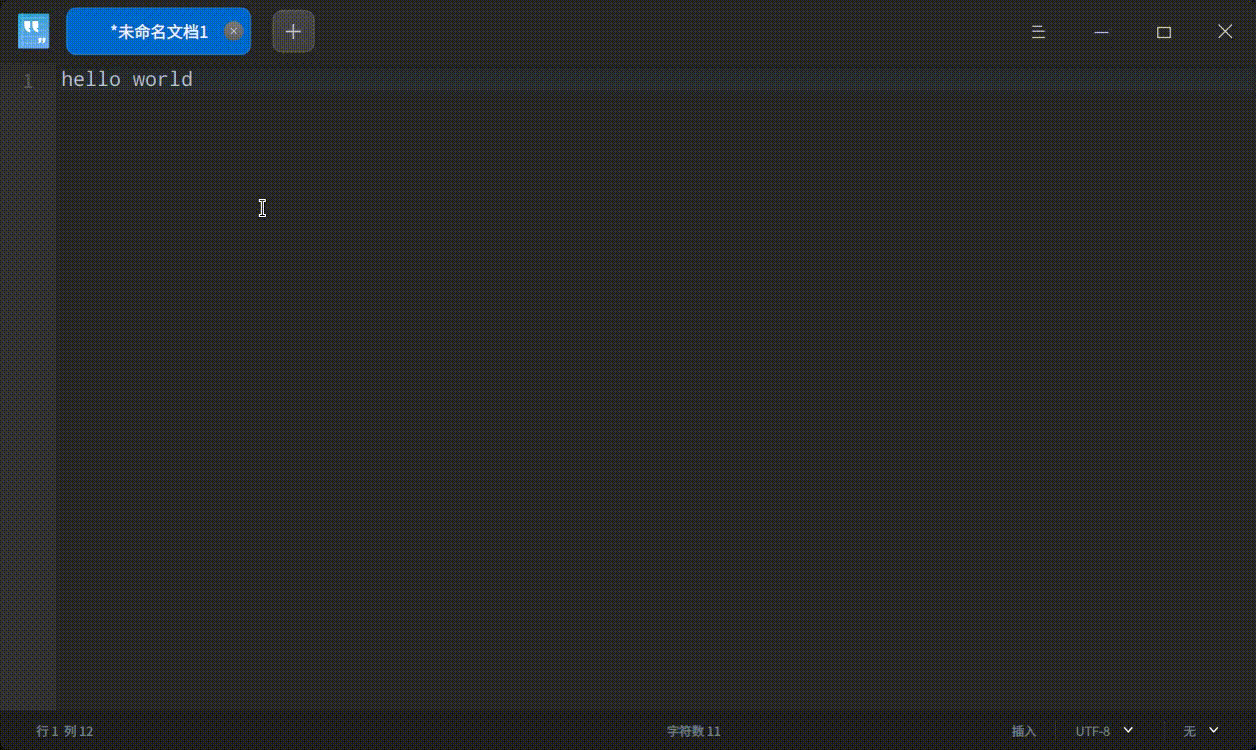Image resolution: width=1256 pixels, height=750 pixels.
Task: Create a new document with the + icon
Action: pyautogui.click(x=293, y=31)
